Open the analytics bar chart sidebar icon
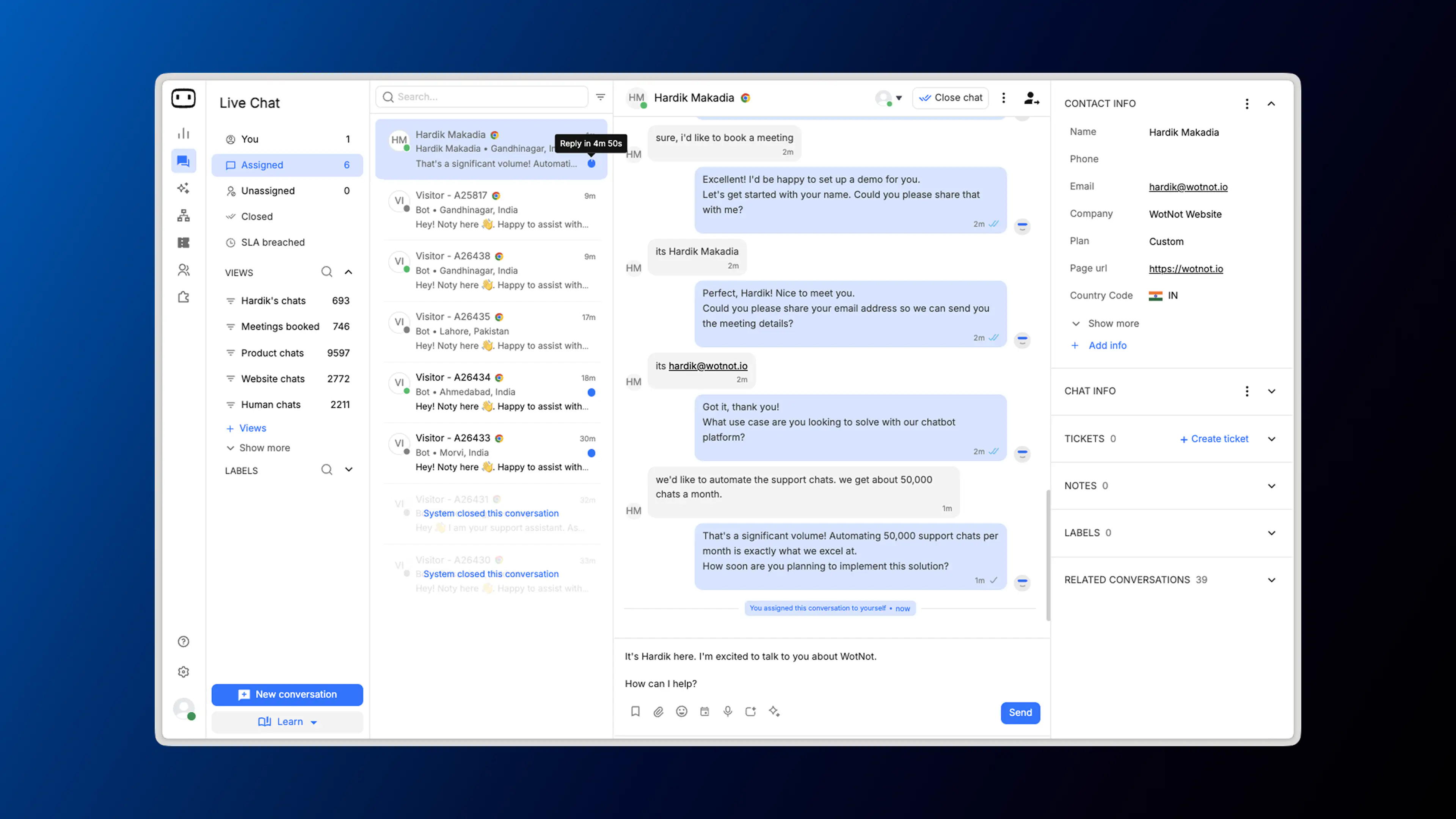 (x=184, y=133)
